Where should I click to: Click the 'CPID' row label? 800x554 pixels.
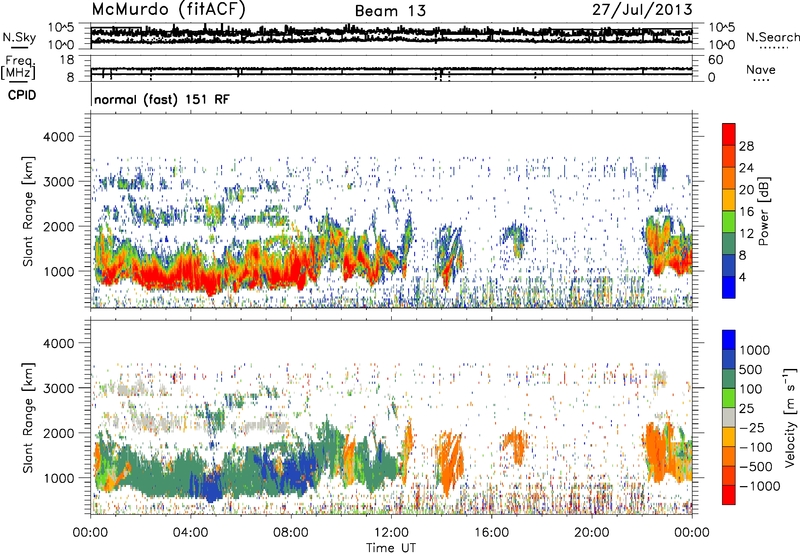(22, 95)
